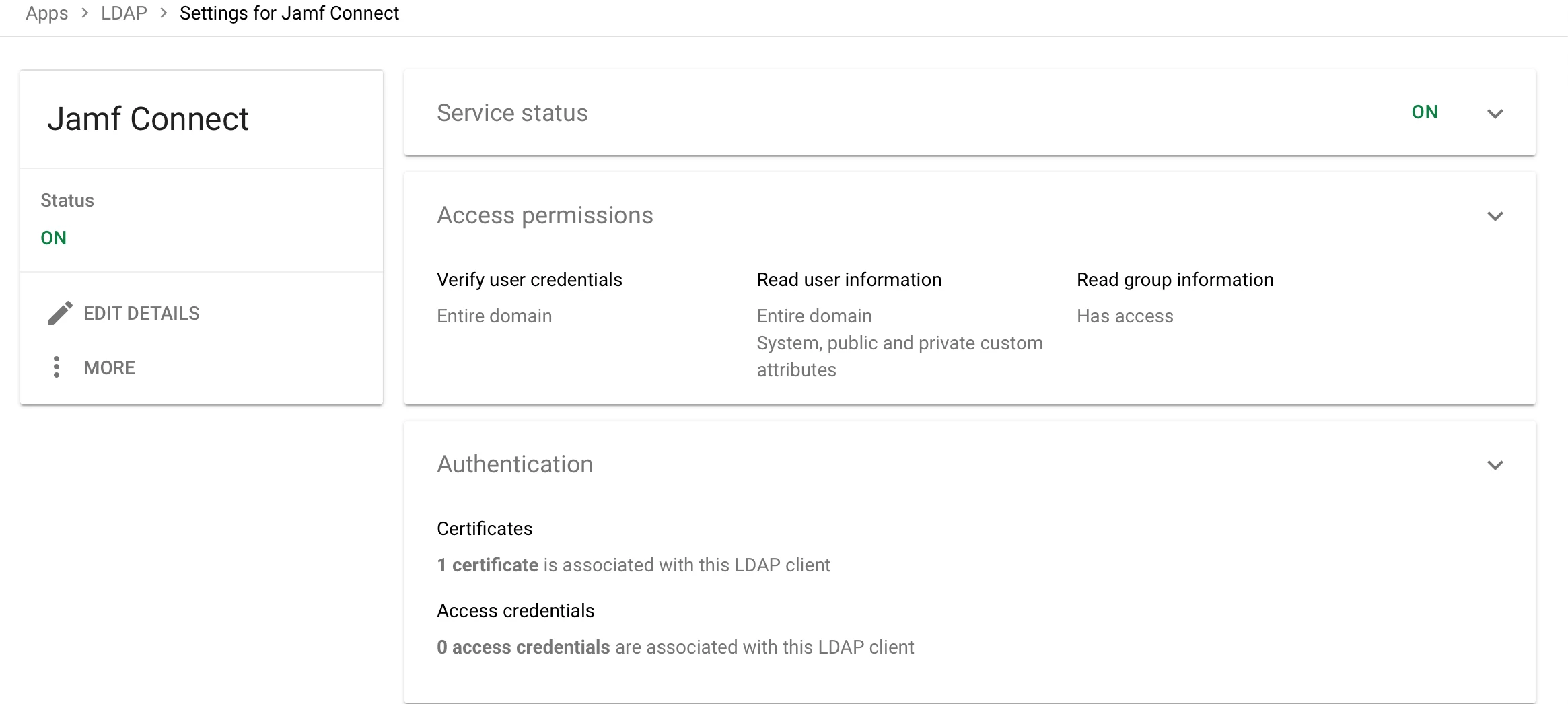The image size is (1568, 704).
Task: Click 'System, public and private custom attributes'
Action: [x=900, y=356]
